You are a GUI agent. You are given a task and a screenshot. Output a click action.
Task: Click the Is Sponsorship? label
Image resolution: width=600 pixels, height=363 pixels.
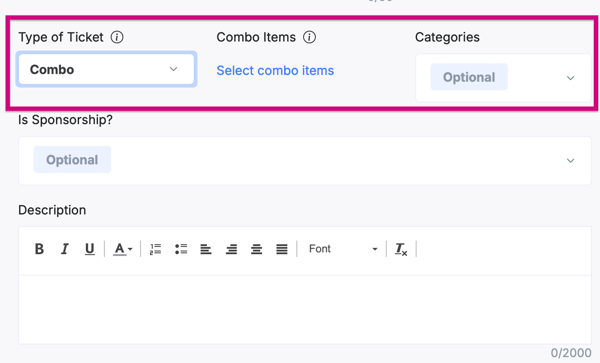(65, 120)
